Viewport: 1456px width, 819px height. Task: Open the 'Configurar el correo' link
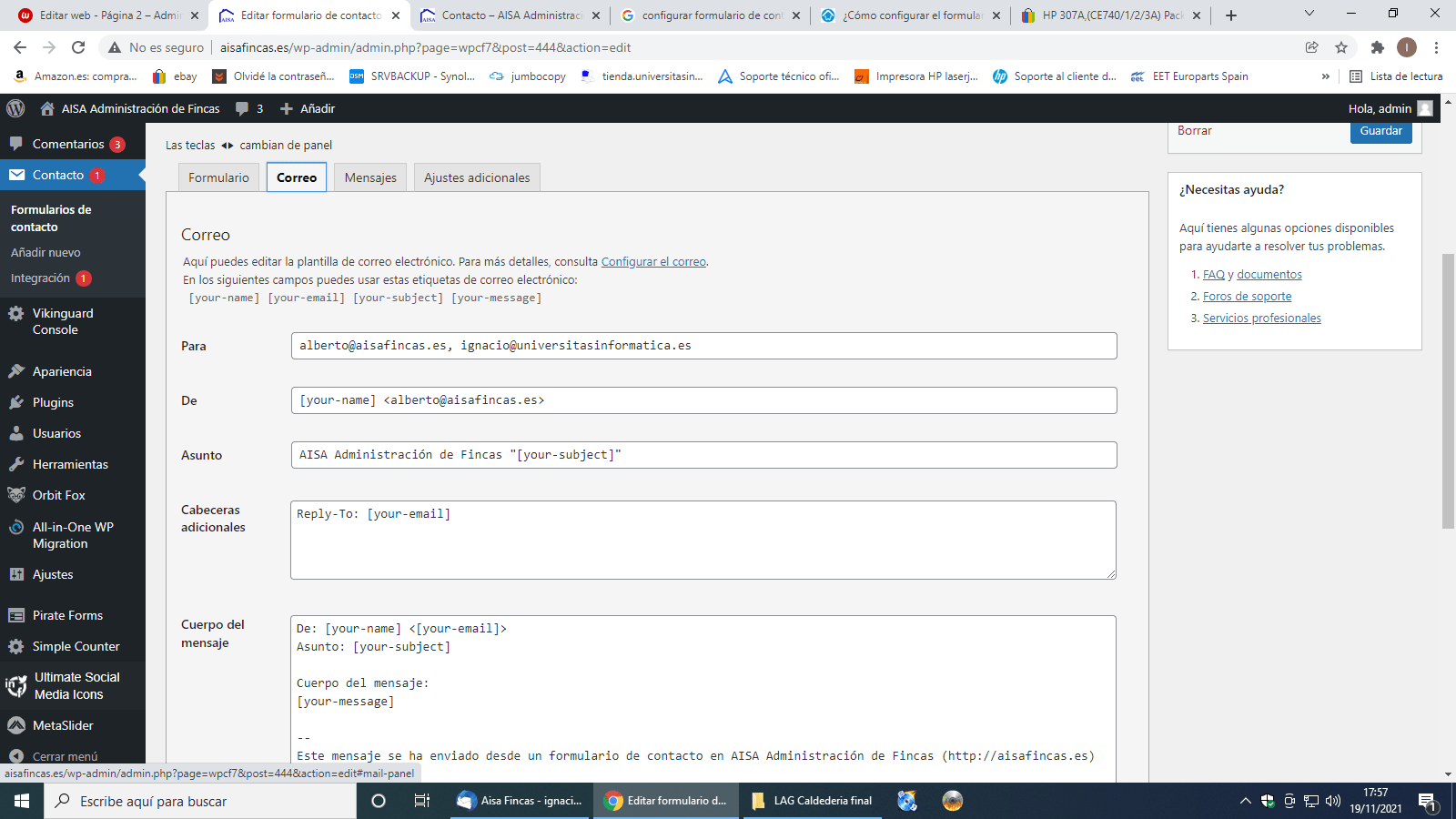653,262
